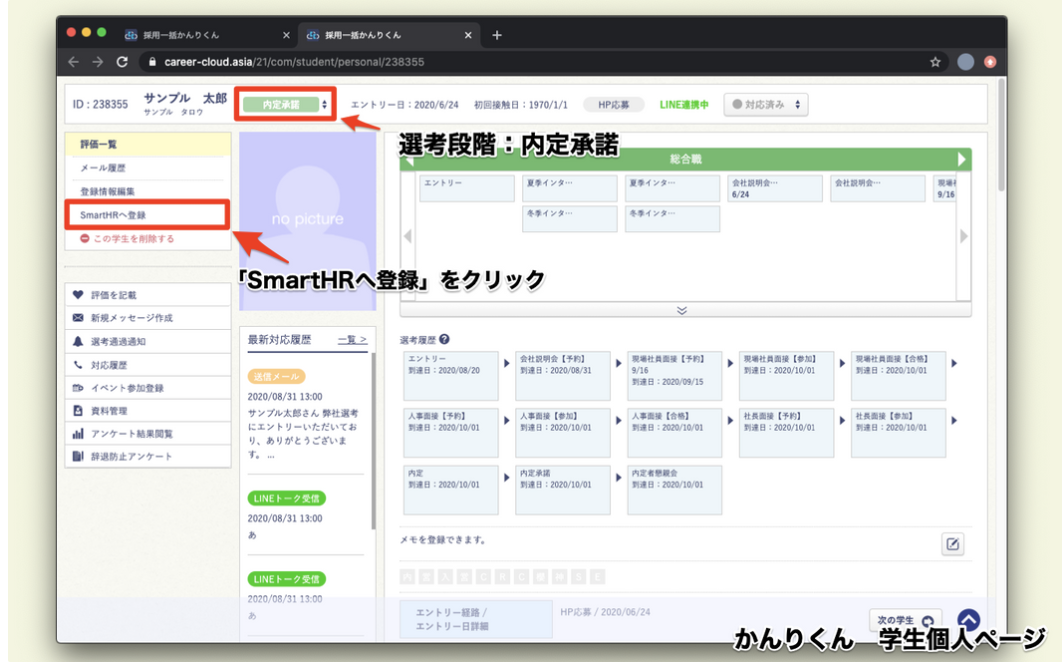Click the bell icon for 選考通過通知
The height and width of the screenshot is (662, 1062).
[78, 342]
